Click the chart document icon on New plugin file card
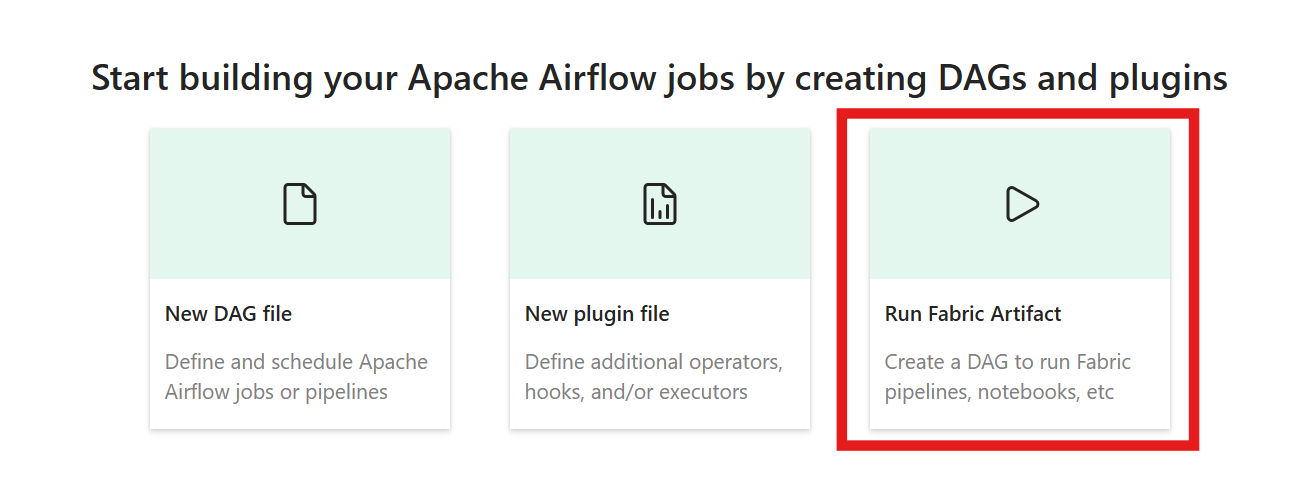 pyautogui.click(x=660, y=204)
